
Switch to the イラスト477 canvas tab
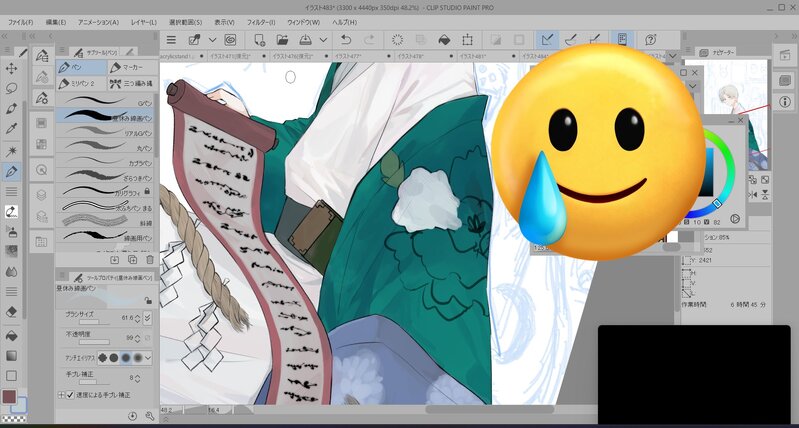click(349, 57)
